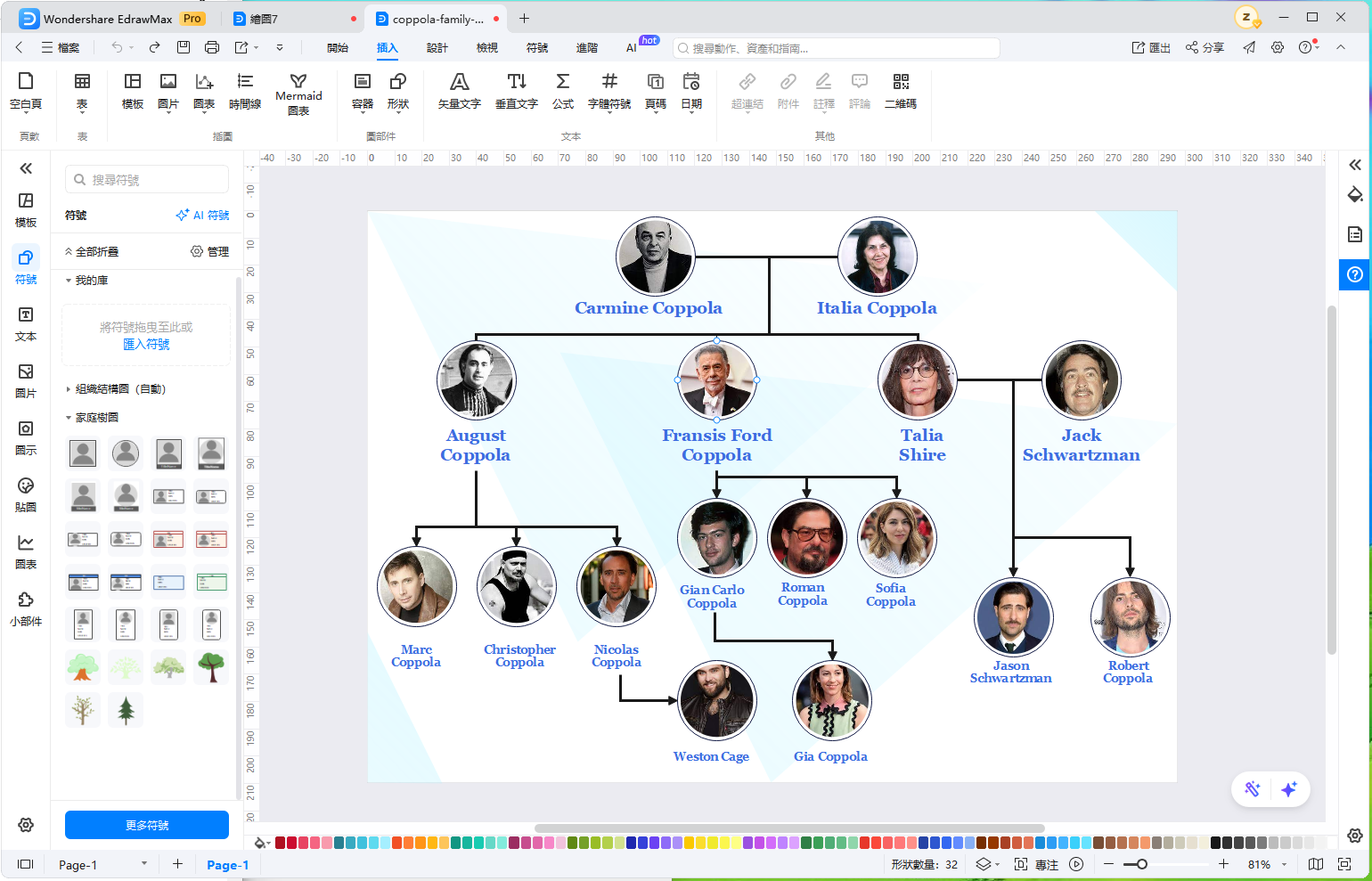Click the 更多符號 button
Viewport: 1372px width, 881px height.
147,825
